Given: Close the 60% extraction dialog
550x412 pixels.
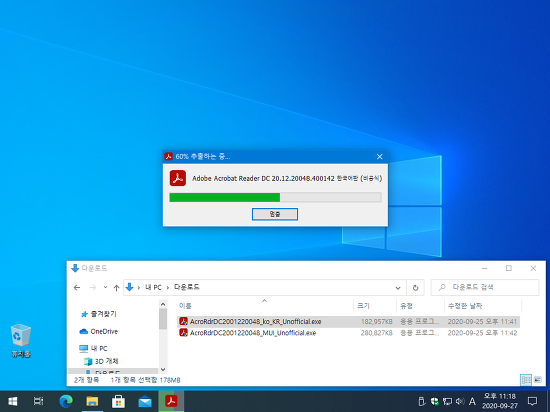Looking at the screenshot, I should click(380, 157).
